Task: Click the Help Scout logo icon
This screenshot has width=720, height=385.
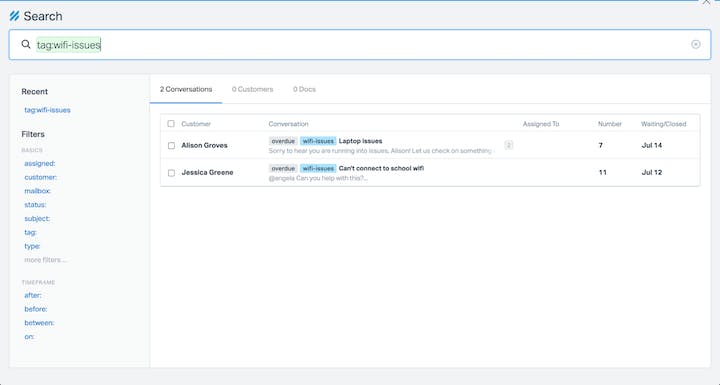Action: click(x=14, y=16)
